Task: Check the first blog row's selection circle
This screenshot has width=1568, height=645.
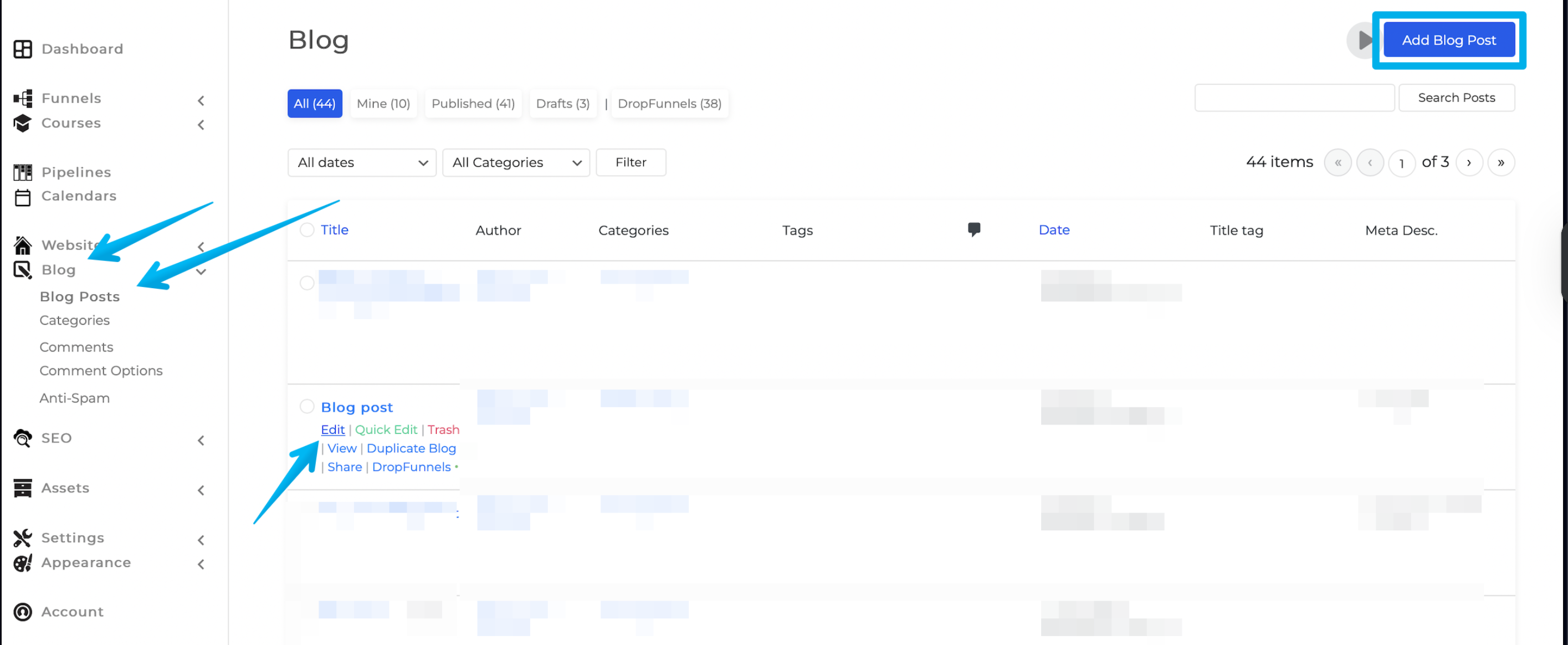Action: tap(307, 283)
